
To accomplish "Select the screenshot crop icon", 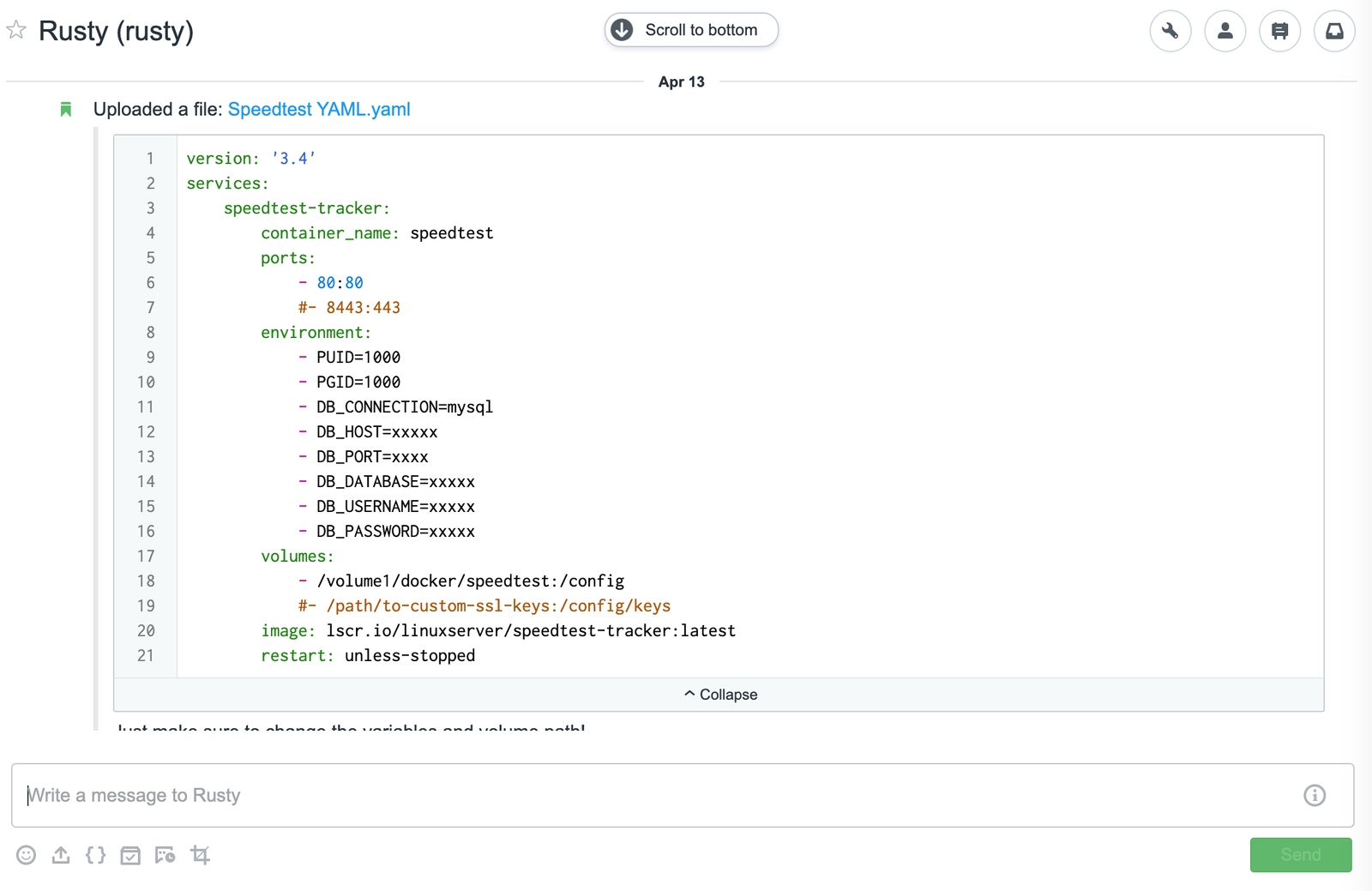I will click(200, 855).
